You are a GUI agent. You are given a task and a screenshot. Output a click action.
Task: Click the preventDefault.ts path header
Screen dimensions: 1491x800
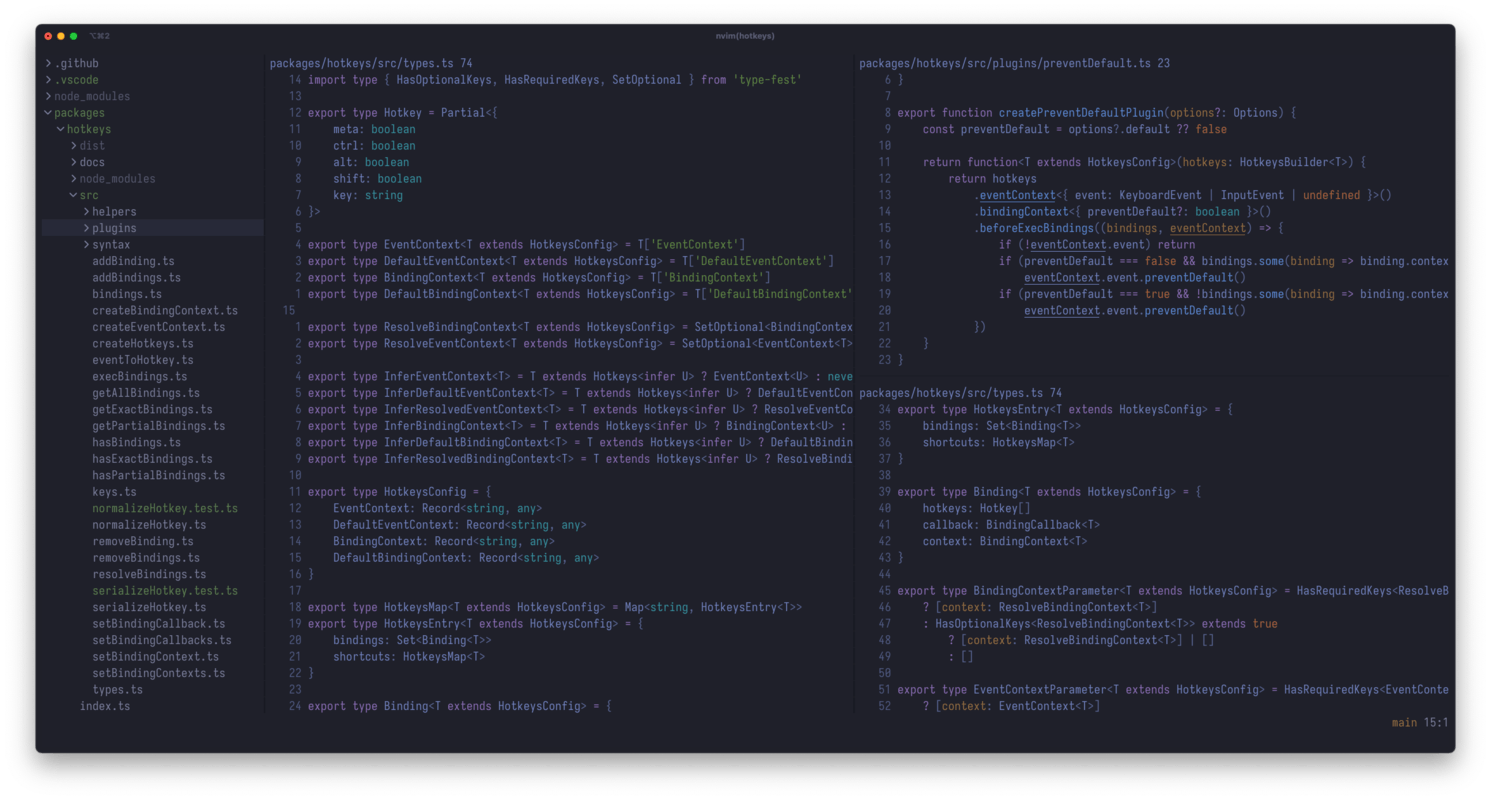pos(1015,63)
